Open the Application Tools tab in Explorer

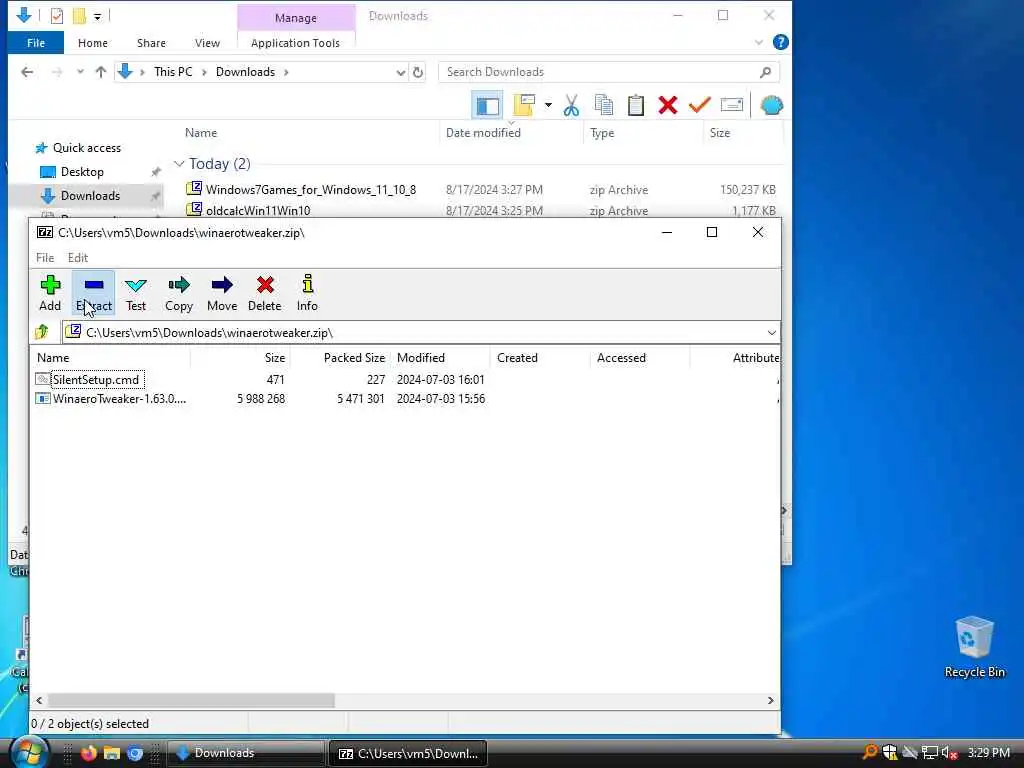[295, 43]
